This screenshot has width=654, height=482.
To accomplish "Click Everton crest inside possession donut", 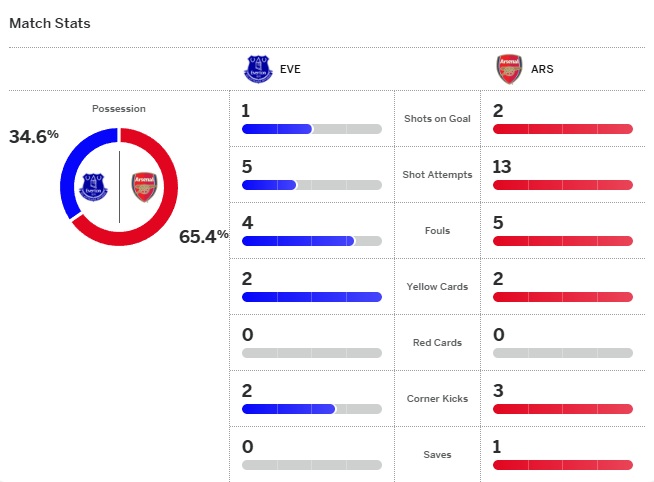I will pos(94,186).
